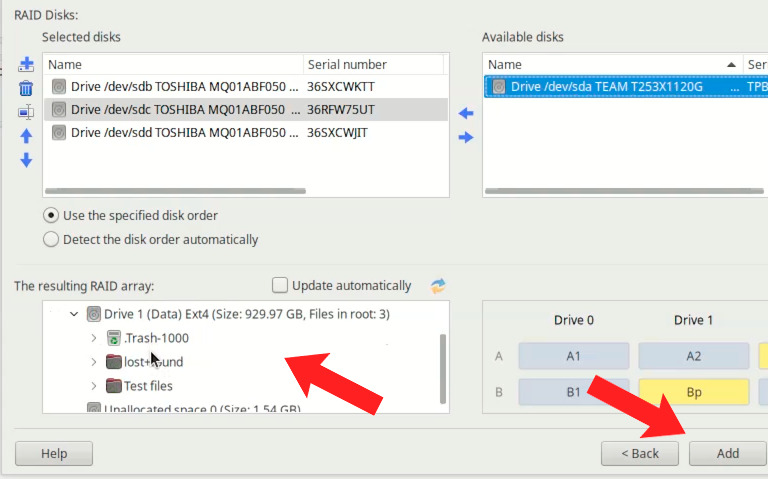Click the B1 block in Drive 0
Screen dimensions: 768x479
574,392
